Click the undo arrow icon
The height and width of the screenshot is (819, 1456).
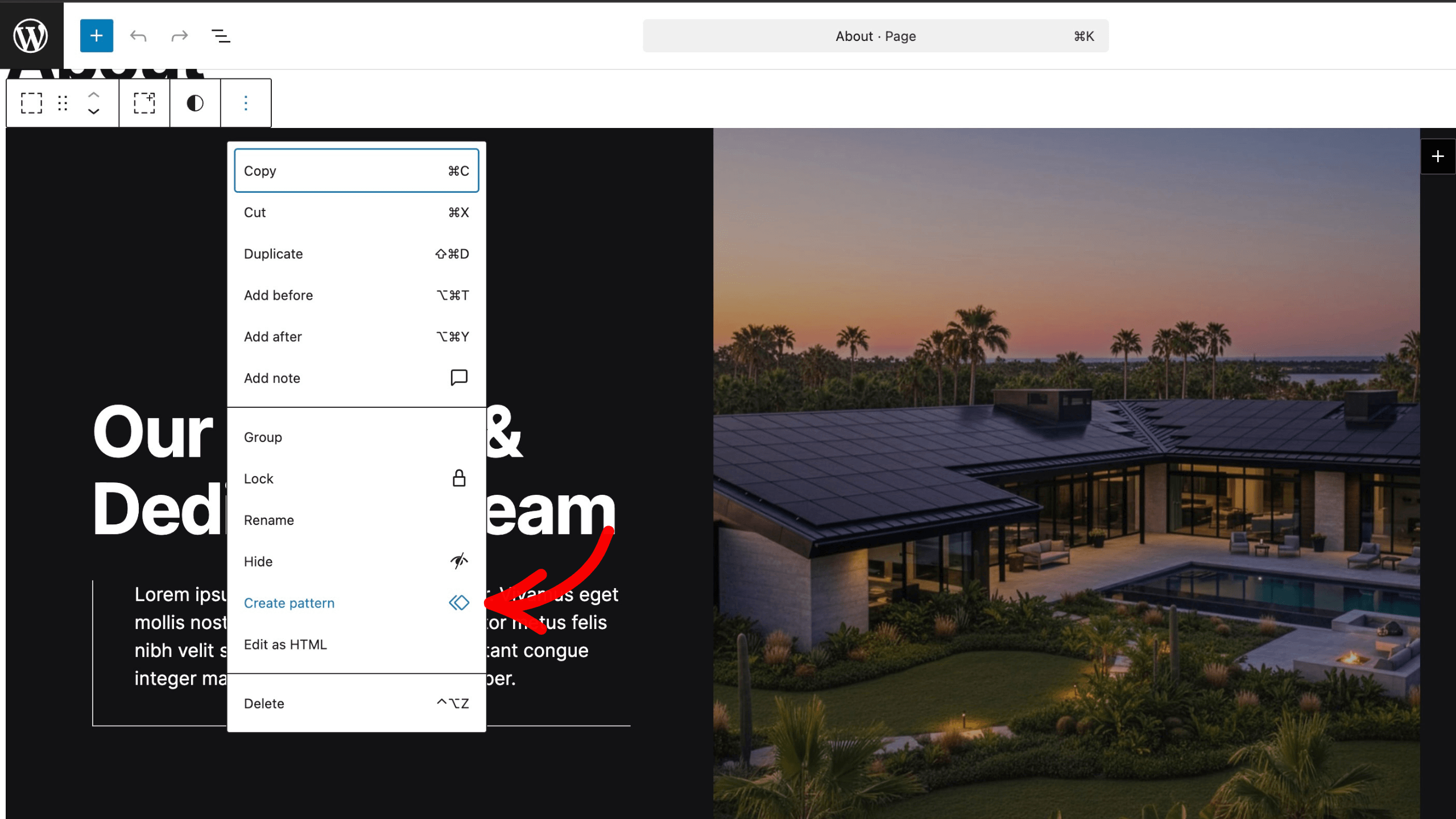[138, 36]
